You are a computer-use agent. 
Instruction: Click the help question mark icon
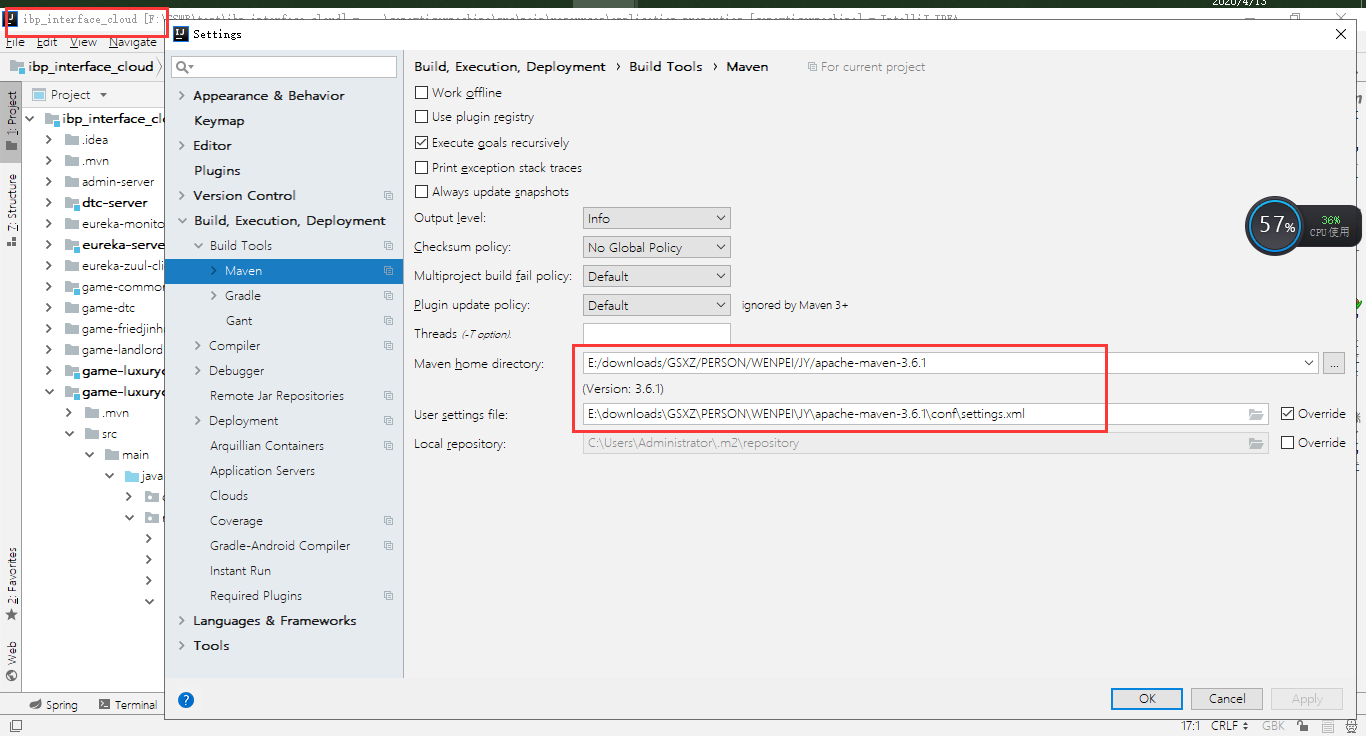[x=186, y=700]
